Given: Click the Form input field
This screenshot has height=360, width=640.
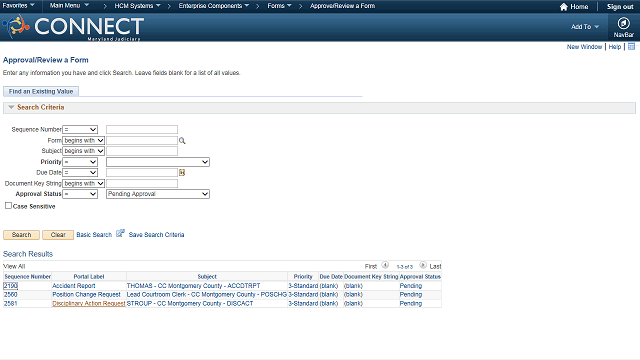Looking at the screenshot, I should [x=142, y=140].
